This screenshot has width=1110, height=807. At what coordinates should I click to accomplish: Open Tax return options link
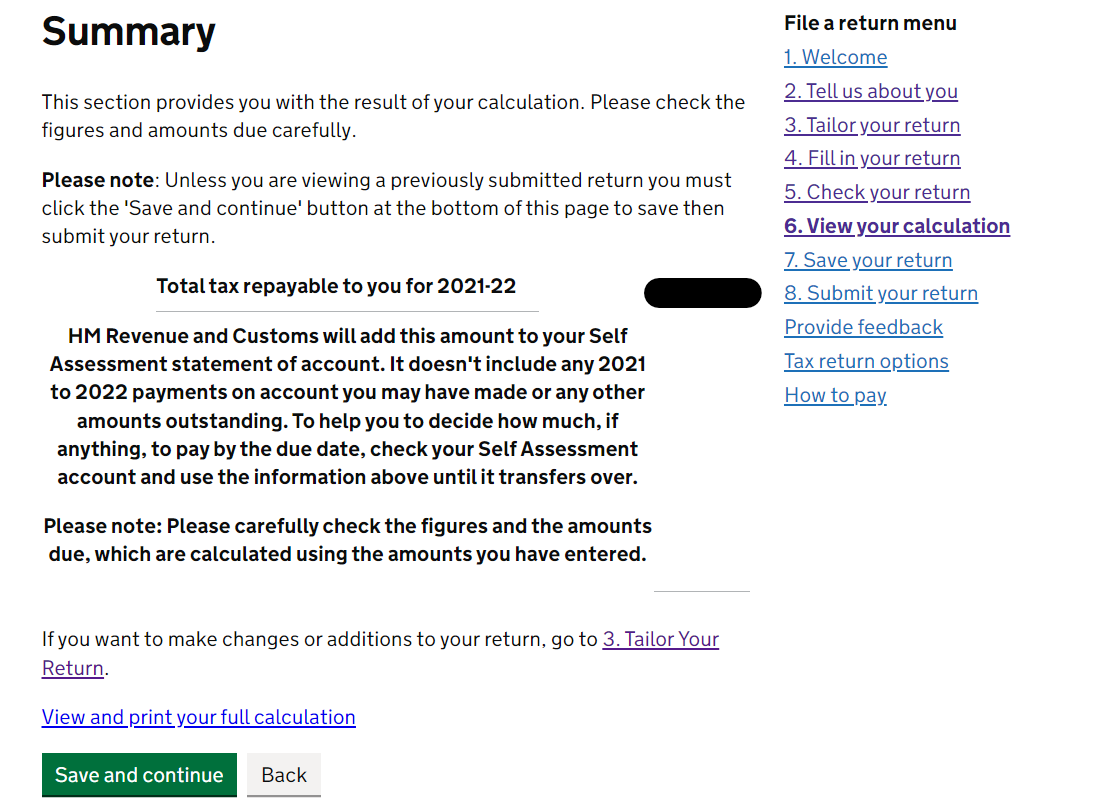tap(866, 362)
